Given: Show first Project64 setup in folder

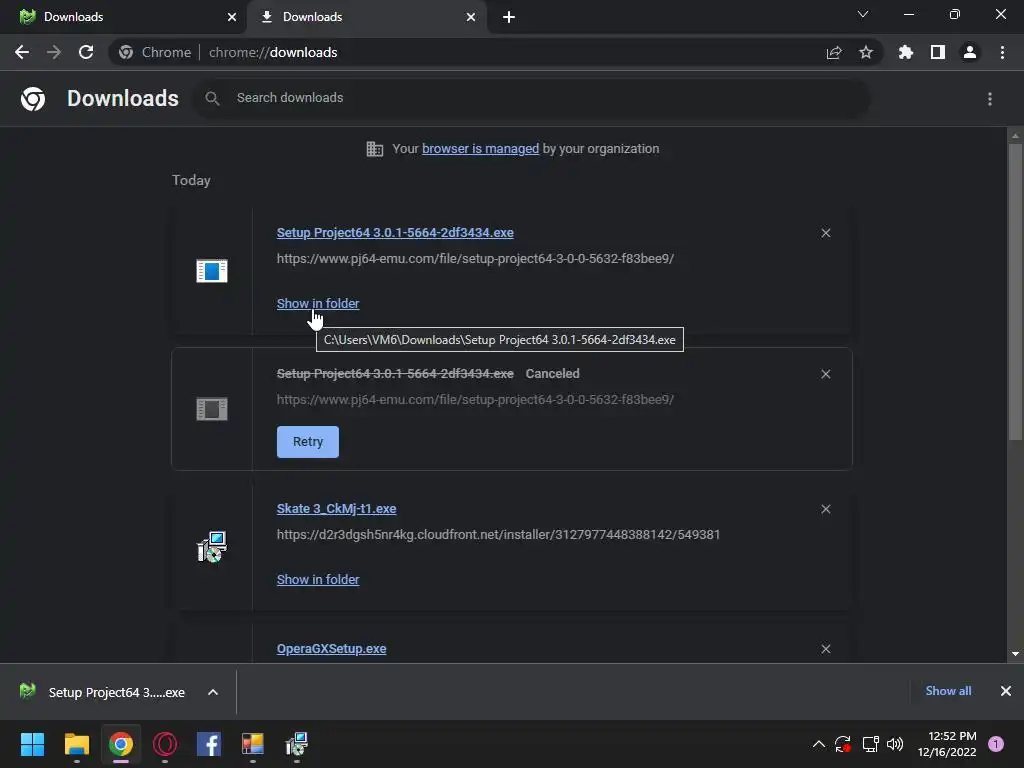Looking at the screenshot, I should coord(318,304).
